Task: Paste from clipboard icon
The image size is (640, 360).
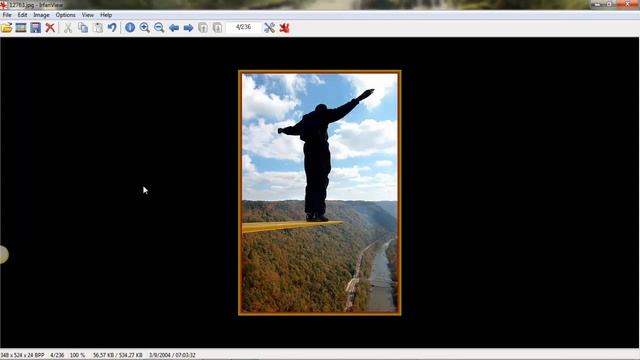Action: click(98, 27)
